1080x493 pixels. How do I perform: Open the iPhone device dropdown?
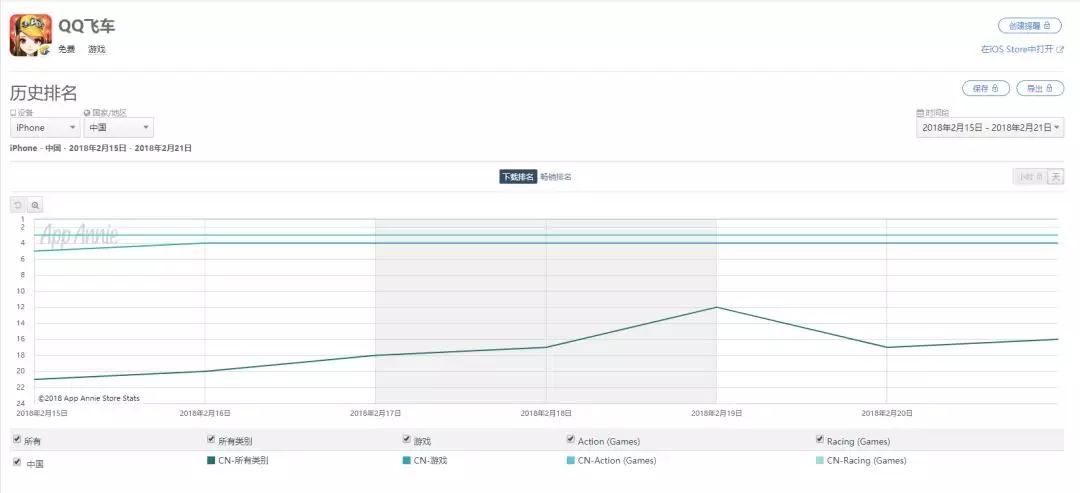pos(45,128)
